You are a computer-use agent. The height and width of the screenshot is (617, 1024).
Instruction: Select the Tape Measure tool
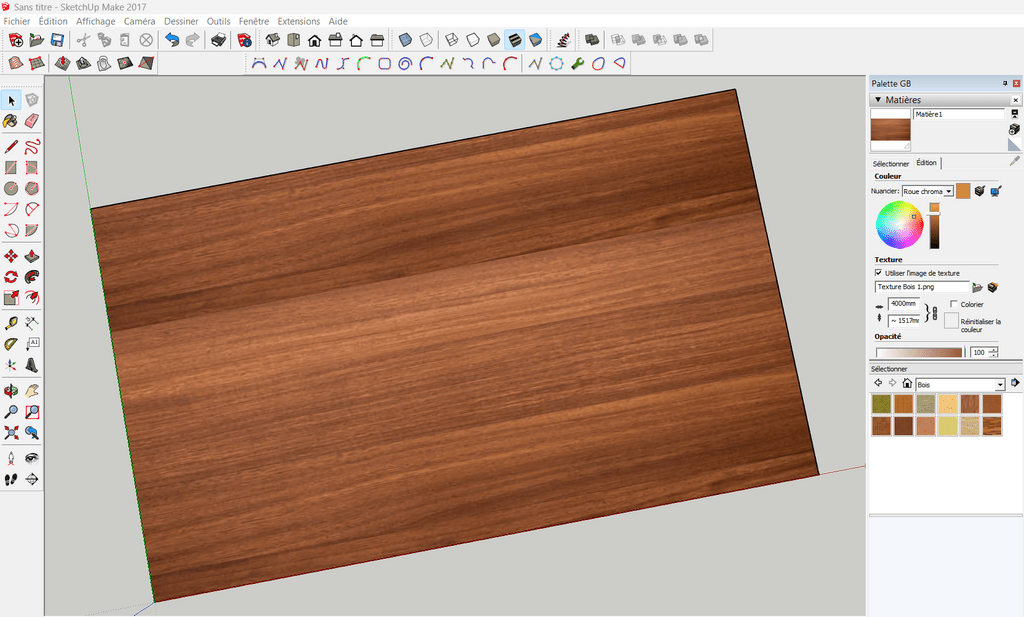tap(11, 322)
